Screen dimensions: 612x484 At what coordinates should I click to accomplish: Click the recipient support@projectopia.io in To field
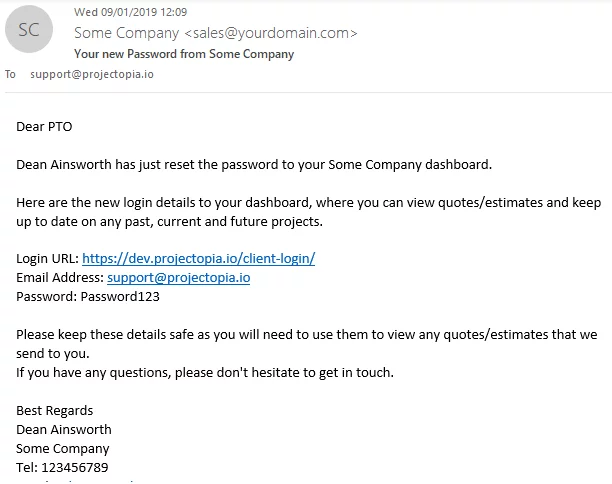pos(92,74)
